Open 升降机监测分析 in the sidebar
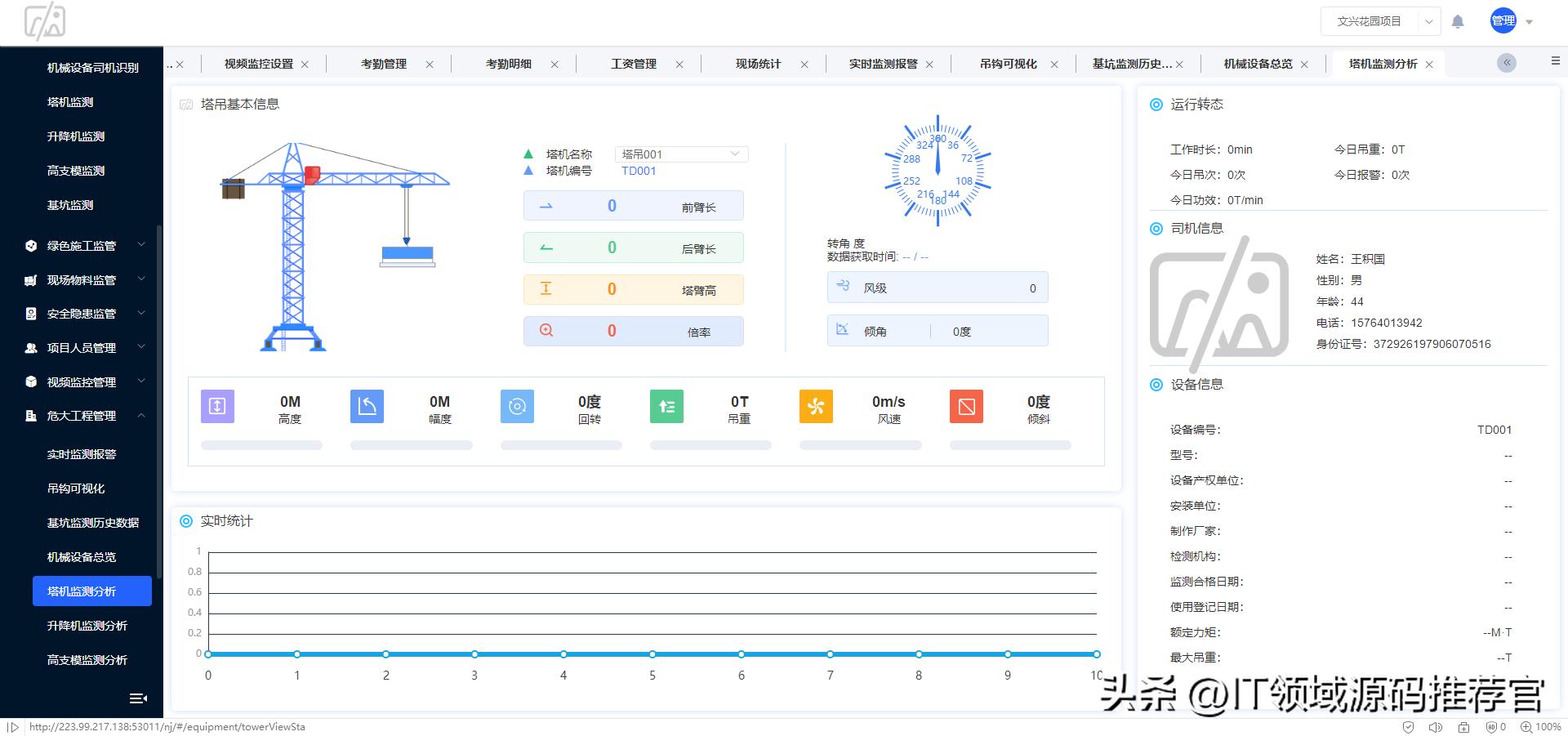The image size is (1568, 736). coord(87,626)
